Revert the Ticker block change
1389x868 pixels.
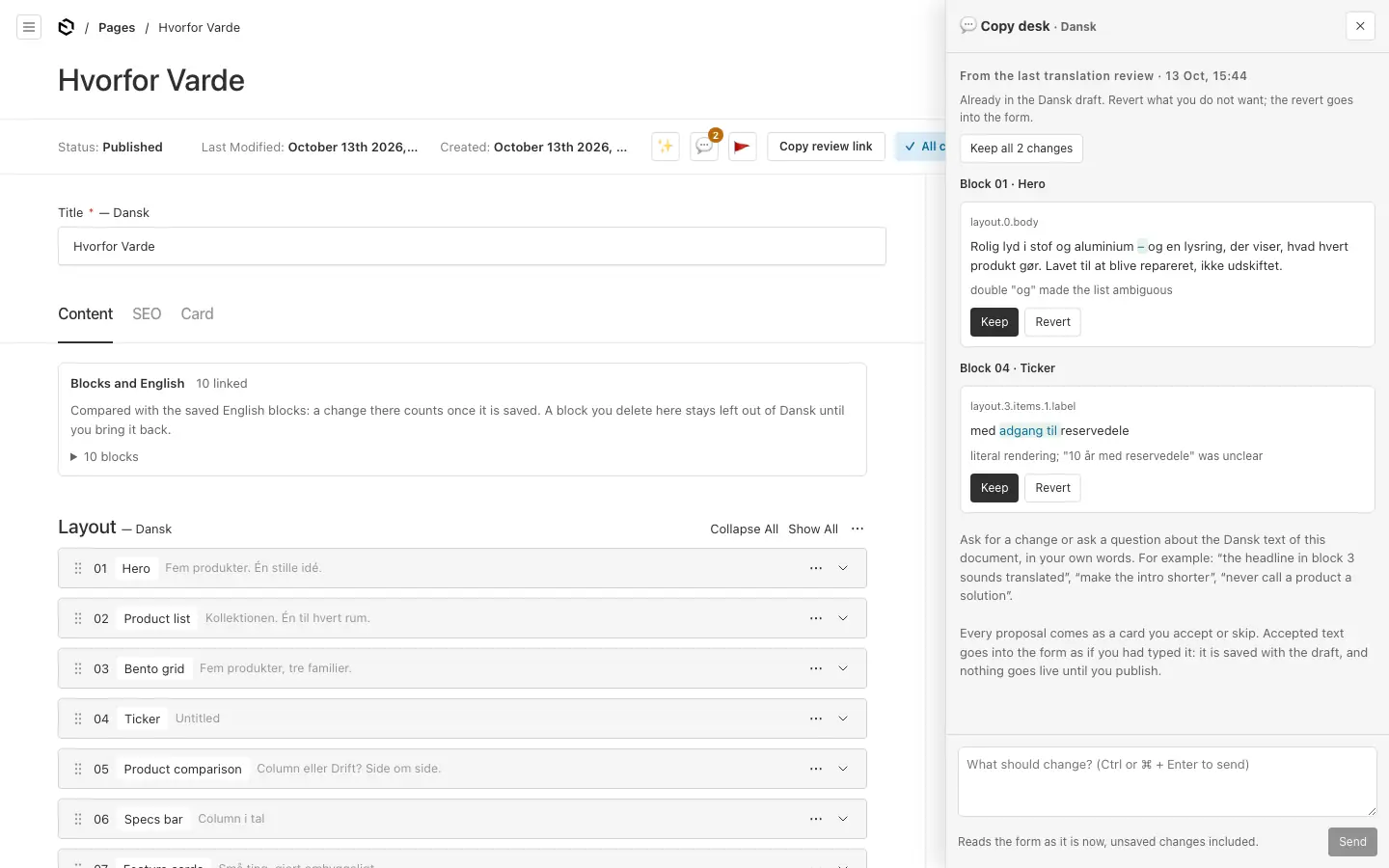1052,488
